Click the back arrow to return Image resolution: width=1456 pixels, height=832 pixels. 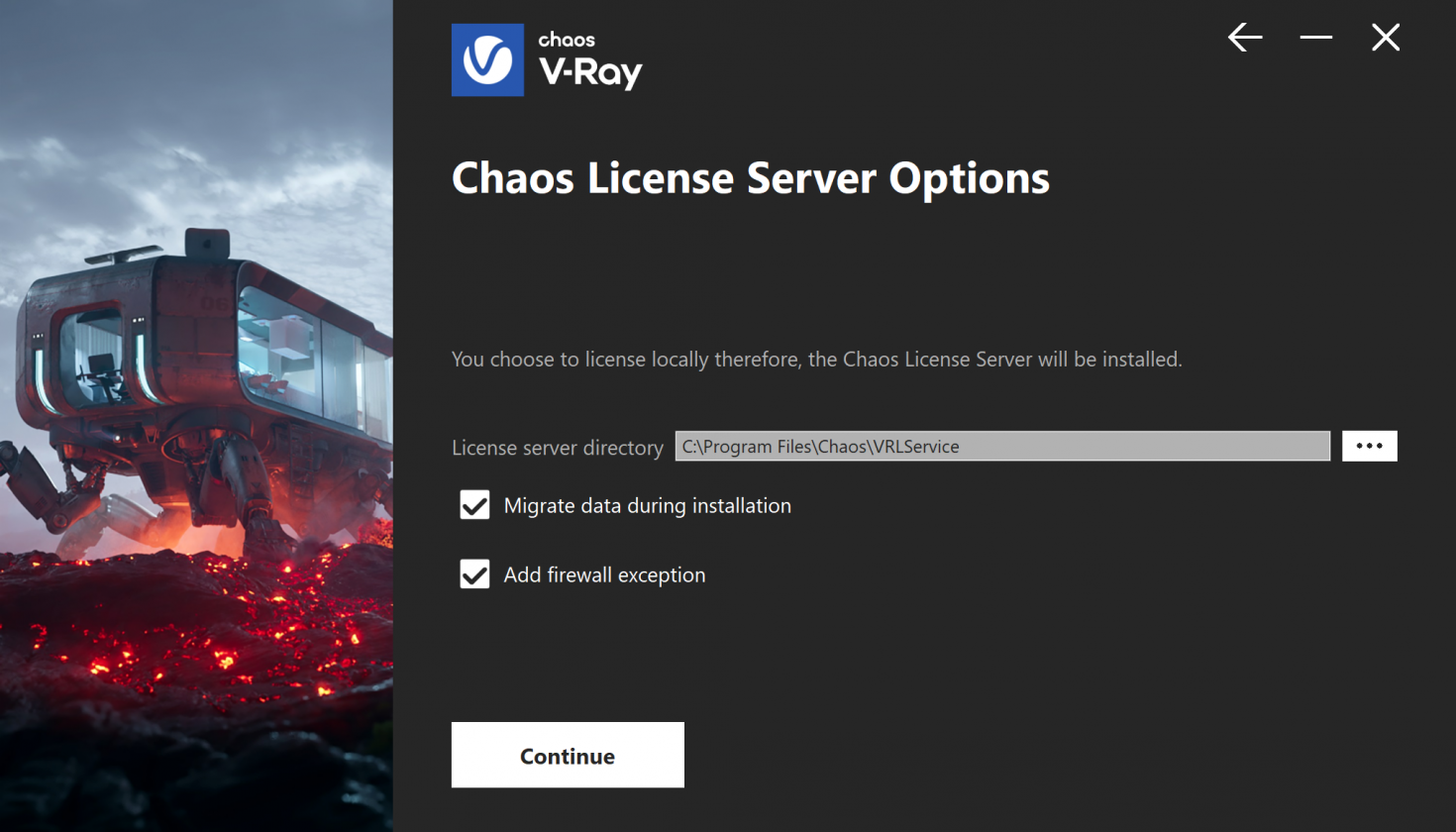coord(1245,37)
